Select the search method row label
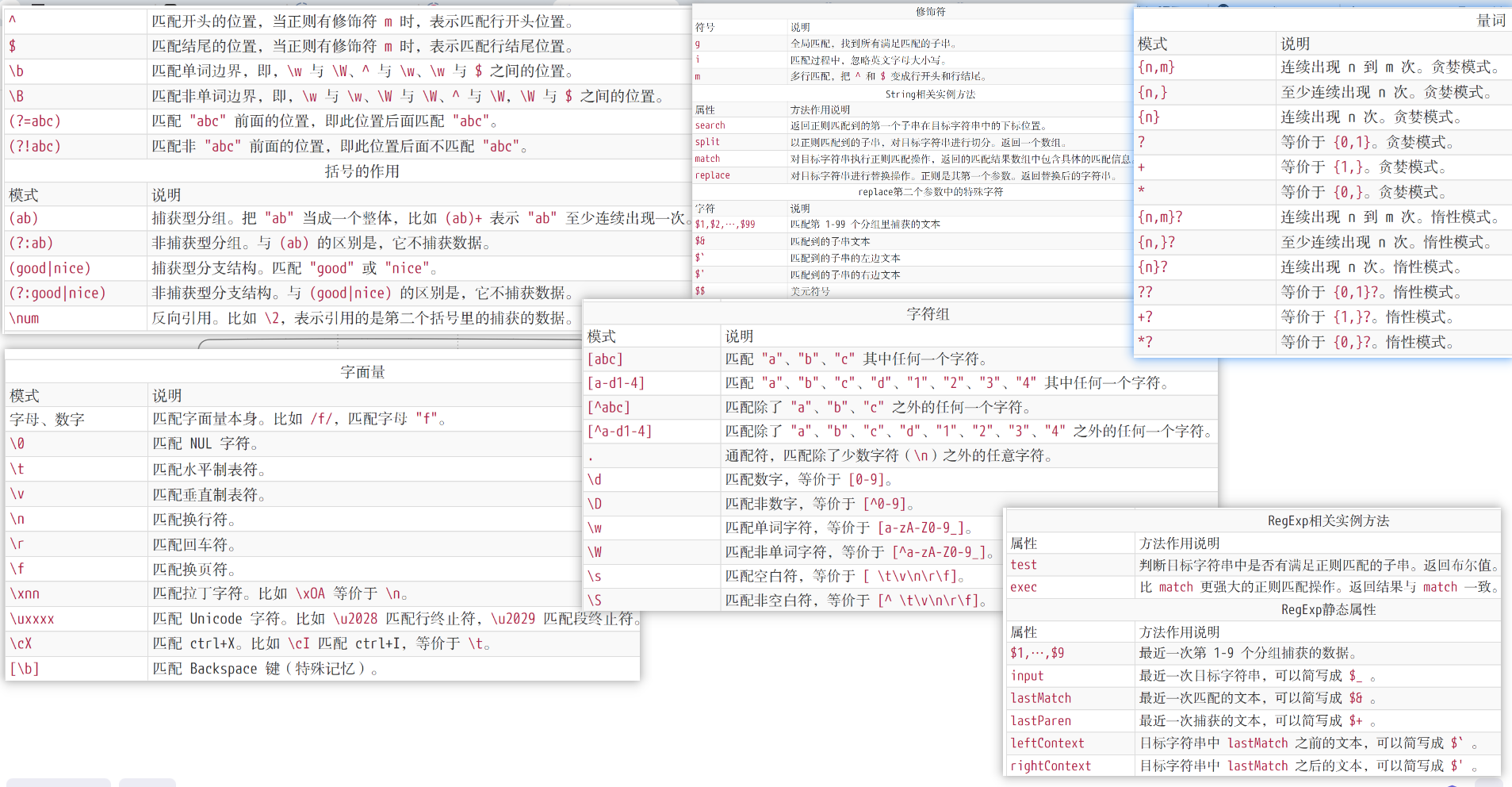The width and height of the screenshot is (1512, 787). pyautogui.click(x=710, y=125)
